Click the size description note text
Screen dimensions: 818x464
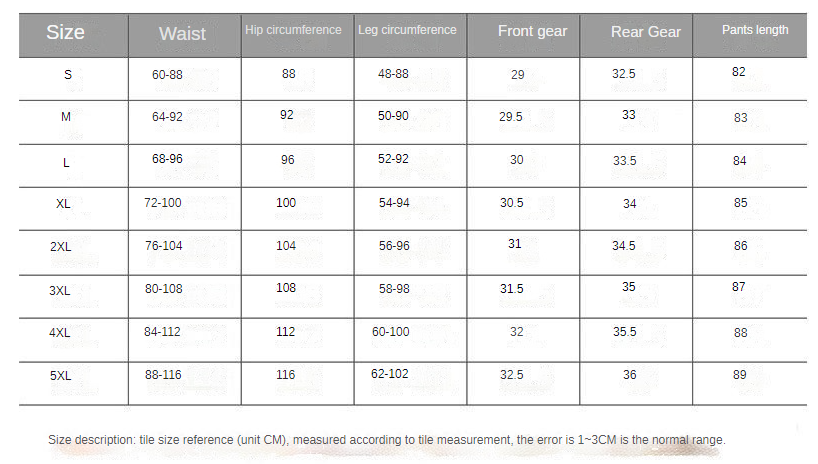pos(386,440)
